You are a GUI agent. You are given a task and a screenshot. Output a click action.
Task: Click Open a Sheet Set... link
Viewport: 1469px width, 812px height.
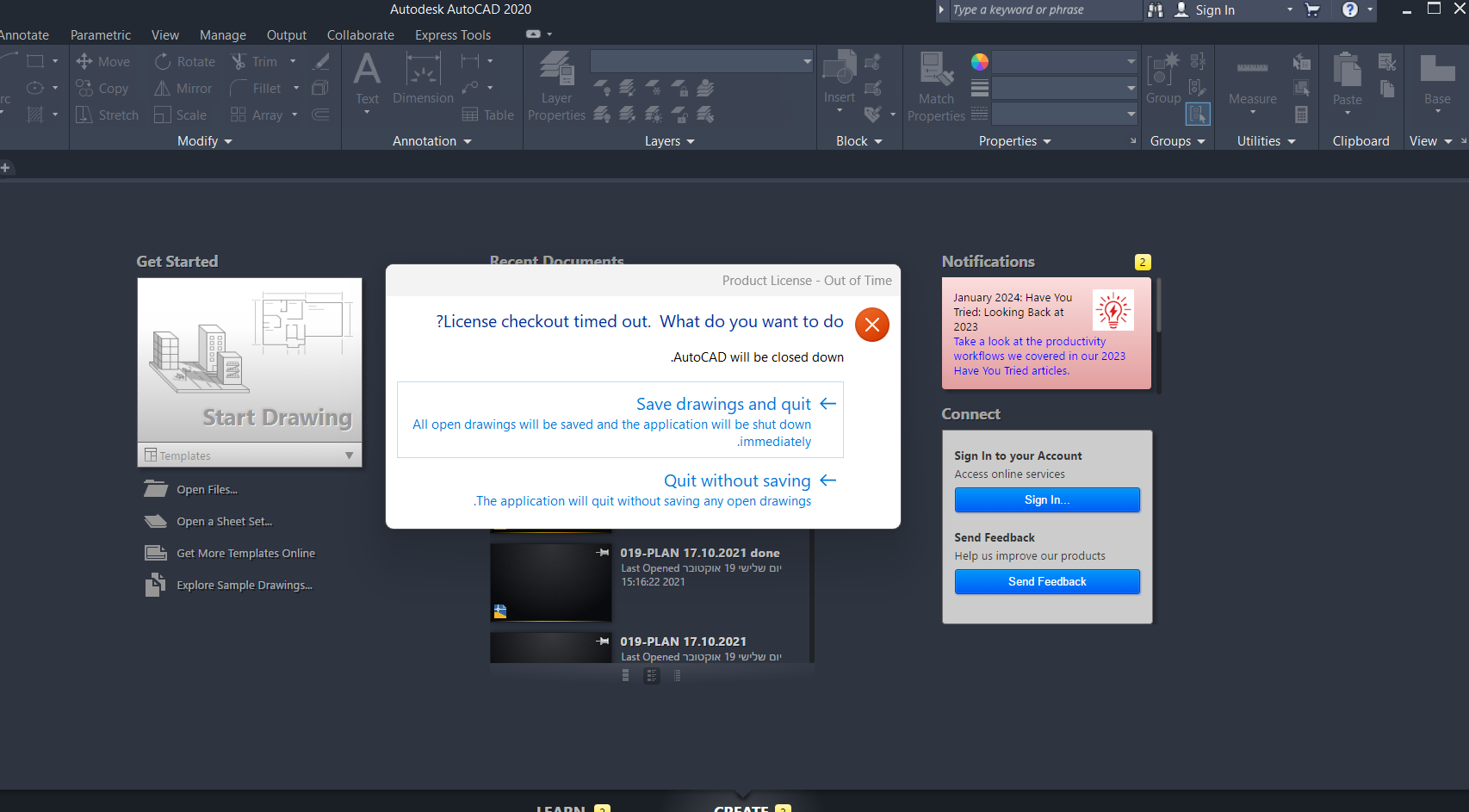pos(224,522)
